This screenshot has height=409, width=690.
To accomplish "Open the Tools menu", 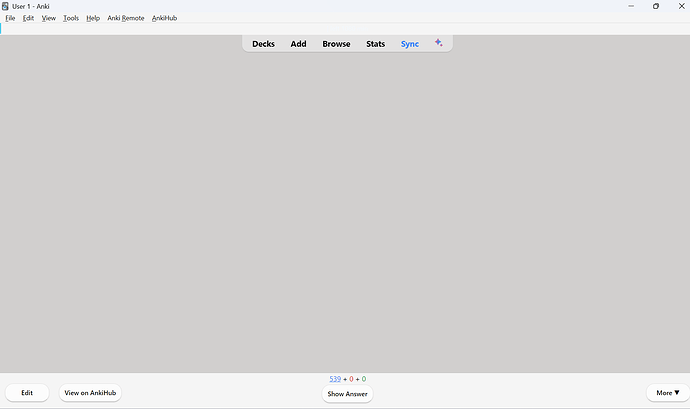I will (71, 18).
